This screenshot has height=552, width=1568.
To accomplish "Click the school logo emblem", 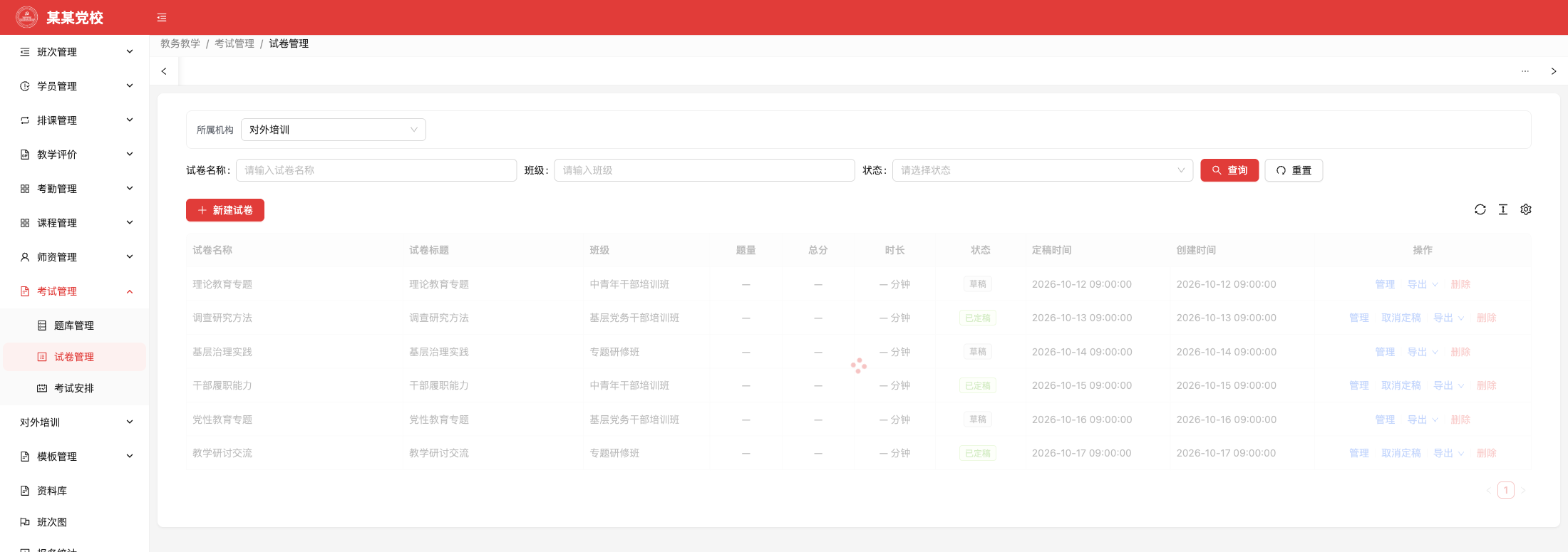I will coord(27,17).
